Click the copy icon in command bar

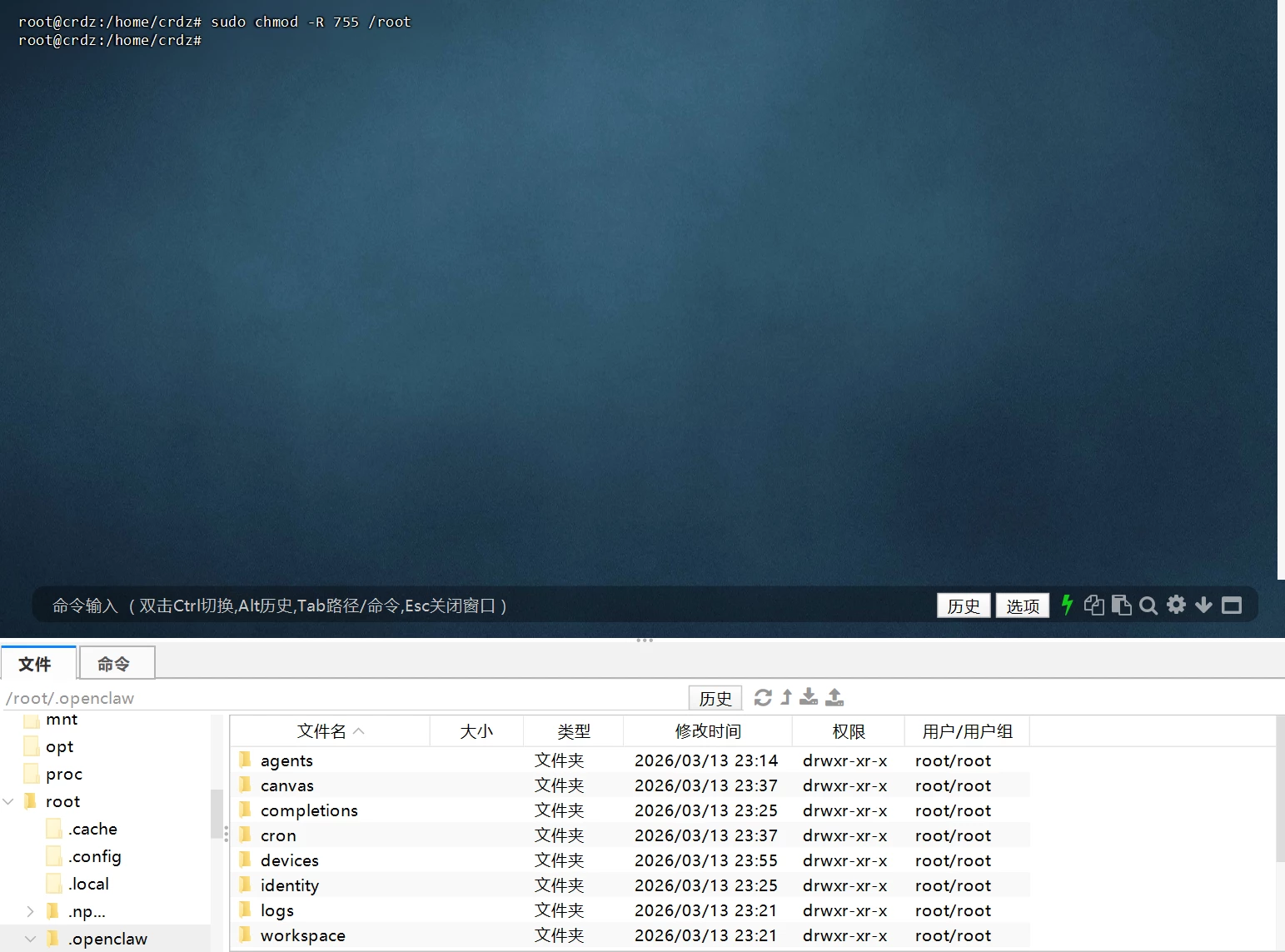pos(1093,606)
